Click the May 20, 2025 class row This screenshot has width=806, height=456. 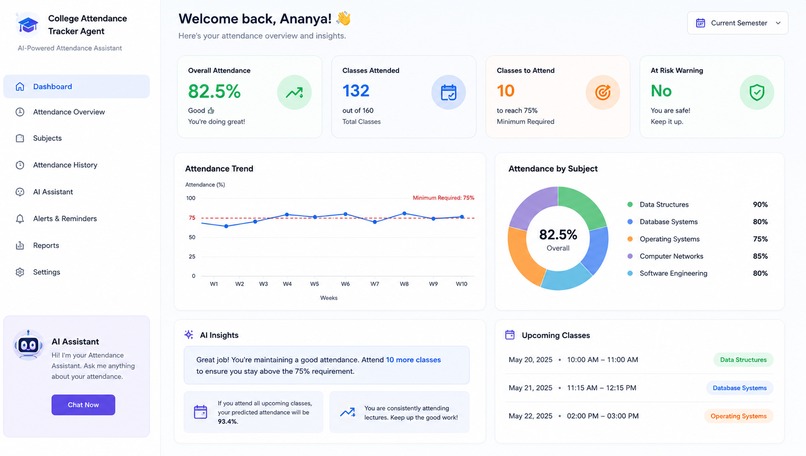[640, 360]
